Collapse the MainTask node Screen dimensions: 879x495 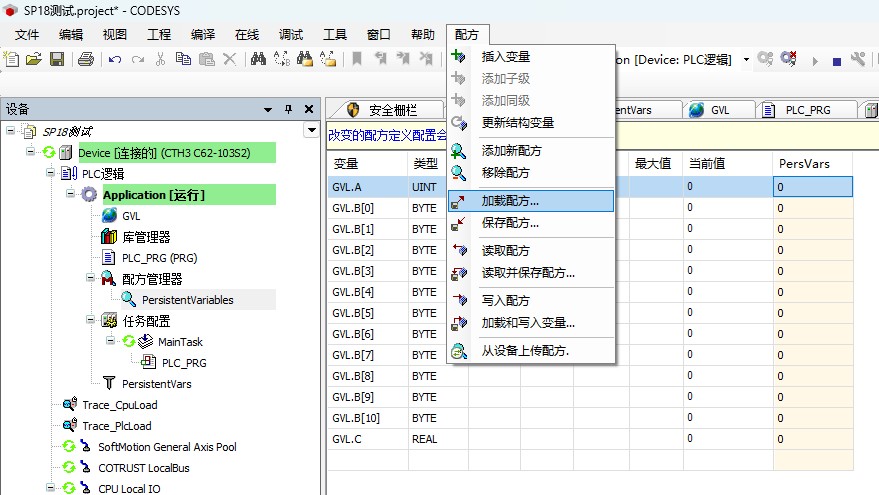pyautogui.click(x=110, y=340)
